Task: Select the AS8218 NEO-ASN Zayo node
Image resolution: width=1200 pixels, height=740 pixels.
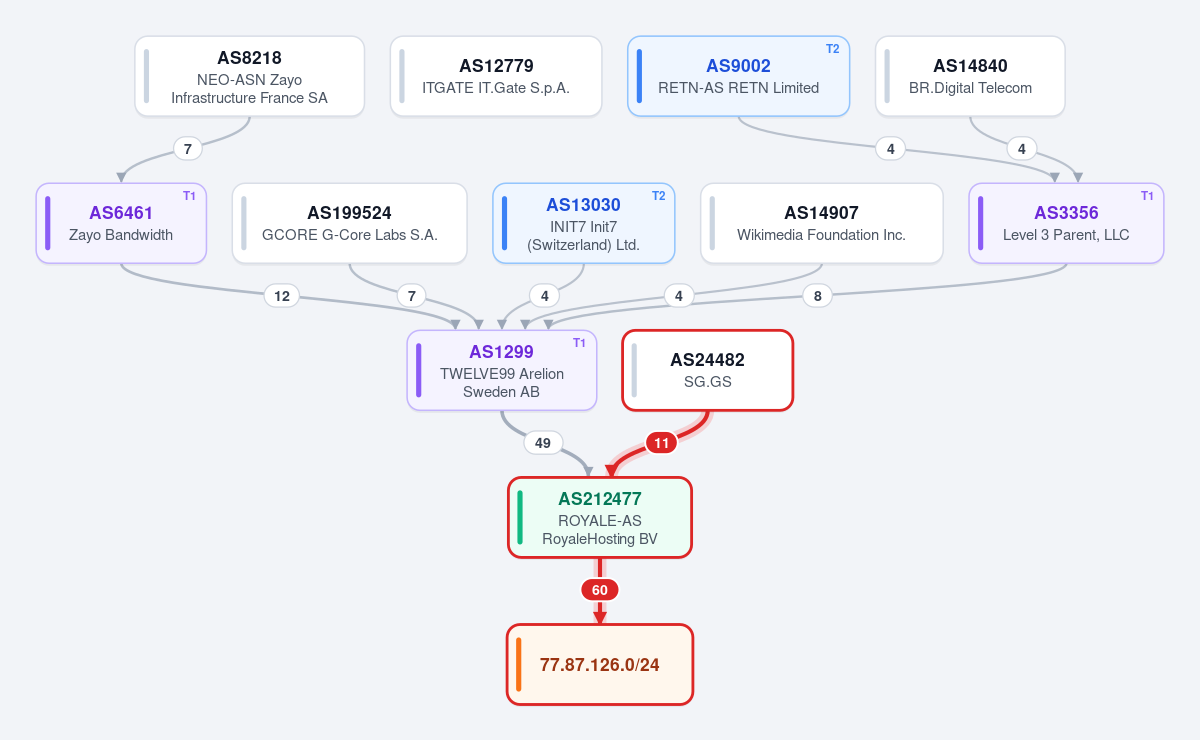Action: click(x=249, y=77)
